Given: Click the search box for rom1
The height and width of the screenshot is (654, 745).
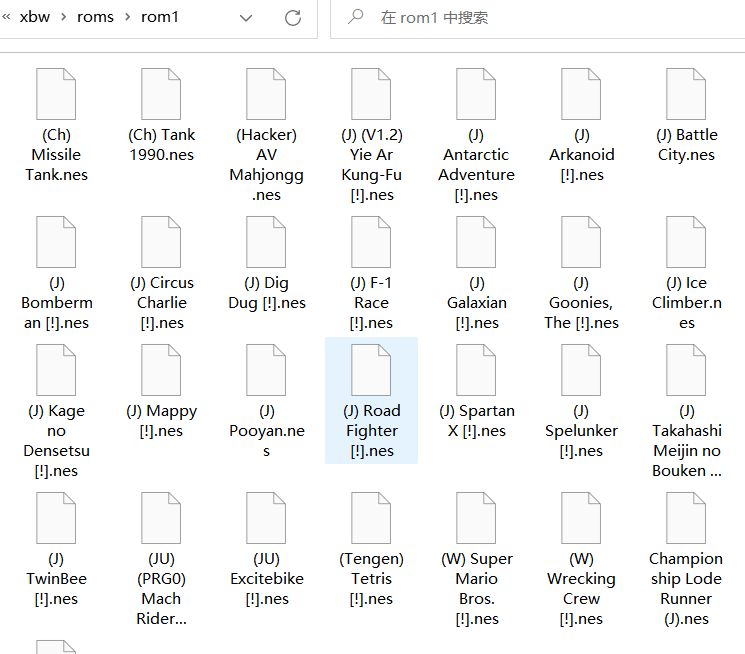Looking at the screenshot, I should [537, 18].
